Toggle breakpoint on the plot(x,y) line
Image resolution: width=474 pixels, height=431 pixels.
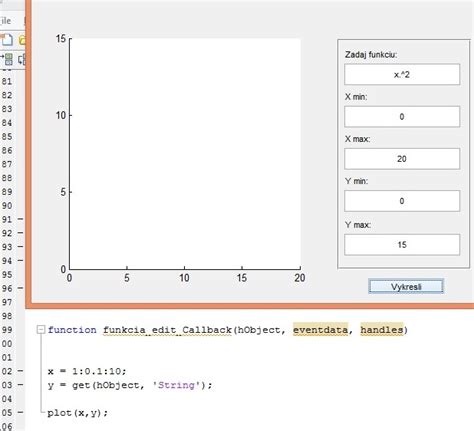click(x=20, y=412)
